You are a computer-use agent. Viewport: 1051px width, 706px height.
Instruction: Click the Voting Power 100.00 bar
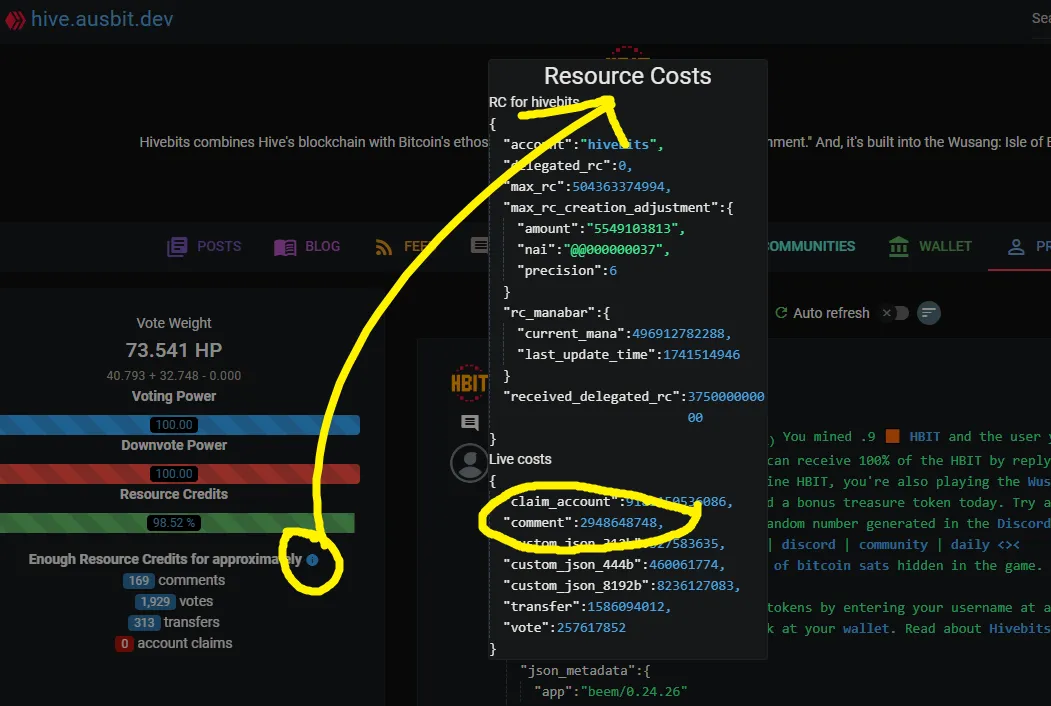(180, 424)
